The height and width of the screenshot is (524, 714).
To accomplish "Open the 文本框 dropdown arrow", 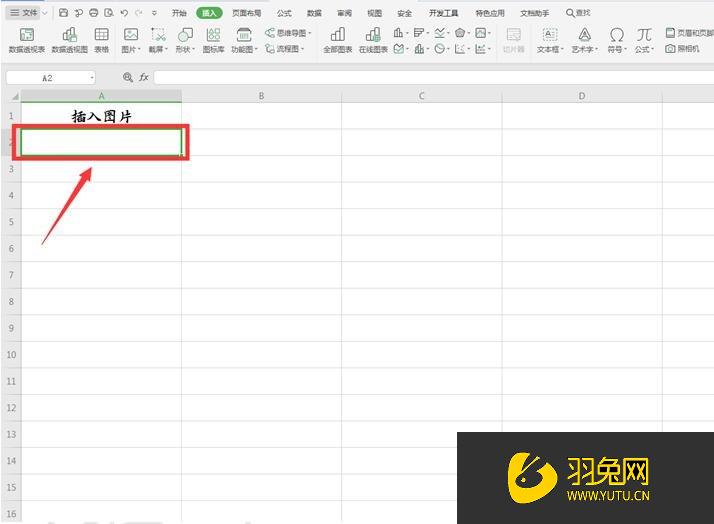I will (x=562, y=49).
